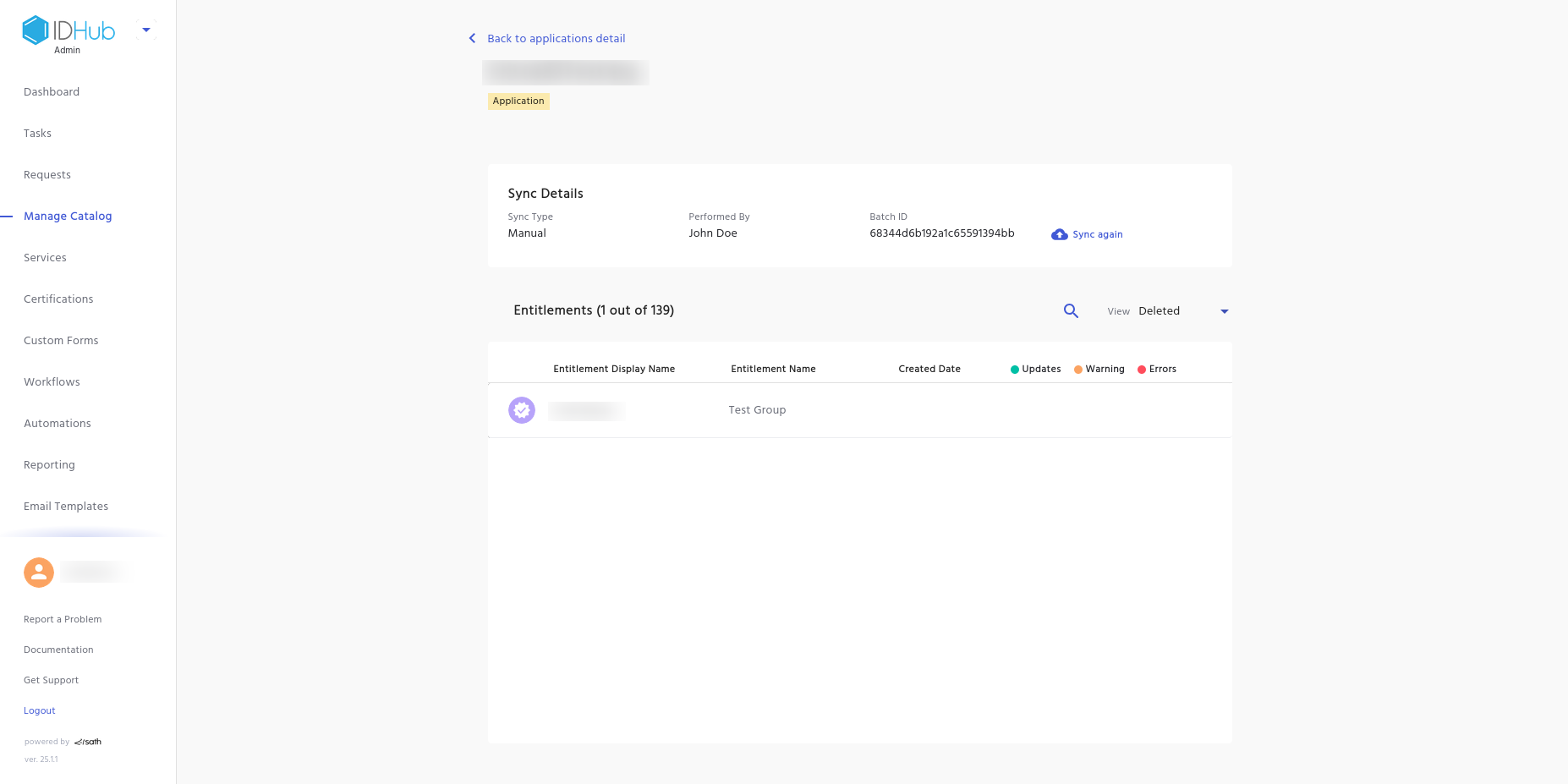This screenshot has height=784, width=1568.
Task: Open the Test Group entitlement row
Action: pos(757,410)
